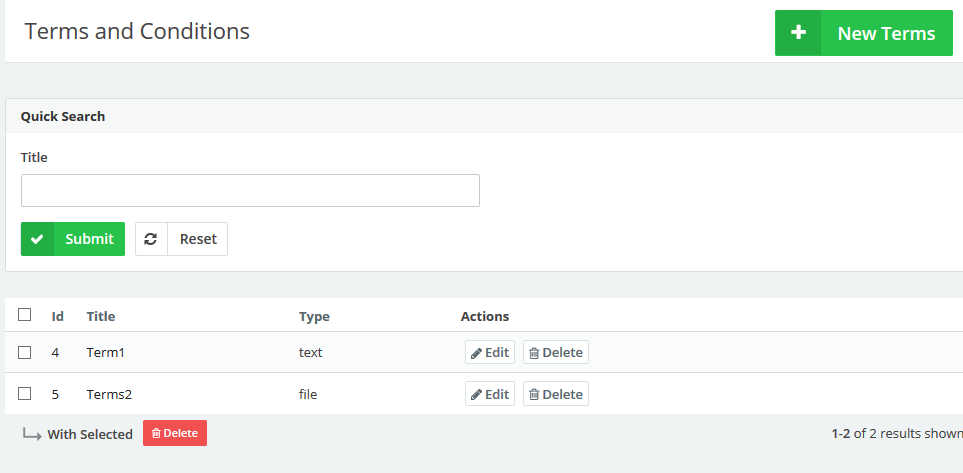Screen dimensions: 963x473
Task: Click the trash Delete icon for Terms2
Action: click(x=534, y=395)
